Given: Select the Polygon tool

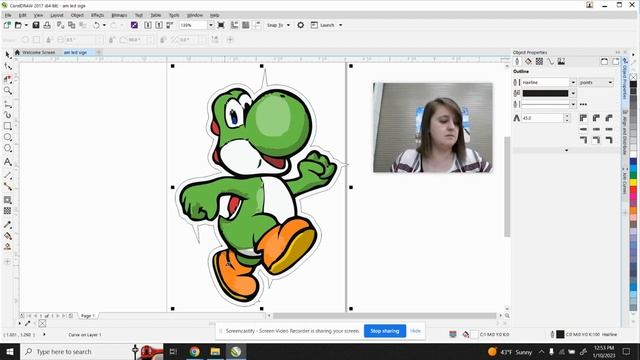Looking at the screenshot, I should tap(8, 148).
